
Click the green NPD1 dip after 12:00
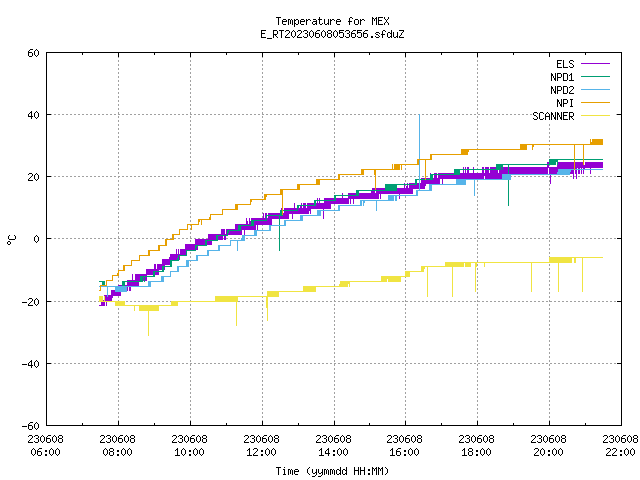coord(280,249)
